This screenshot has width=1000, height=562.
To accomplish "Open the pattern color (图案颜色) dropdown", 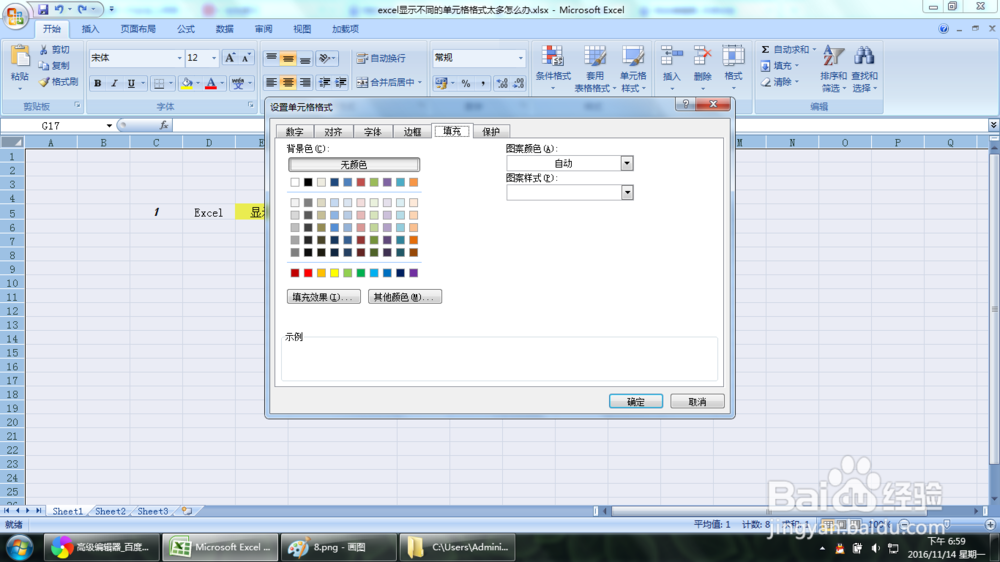I will tap(627, 163).
